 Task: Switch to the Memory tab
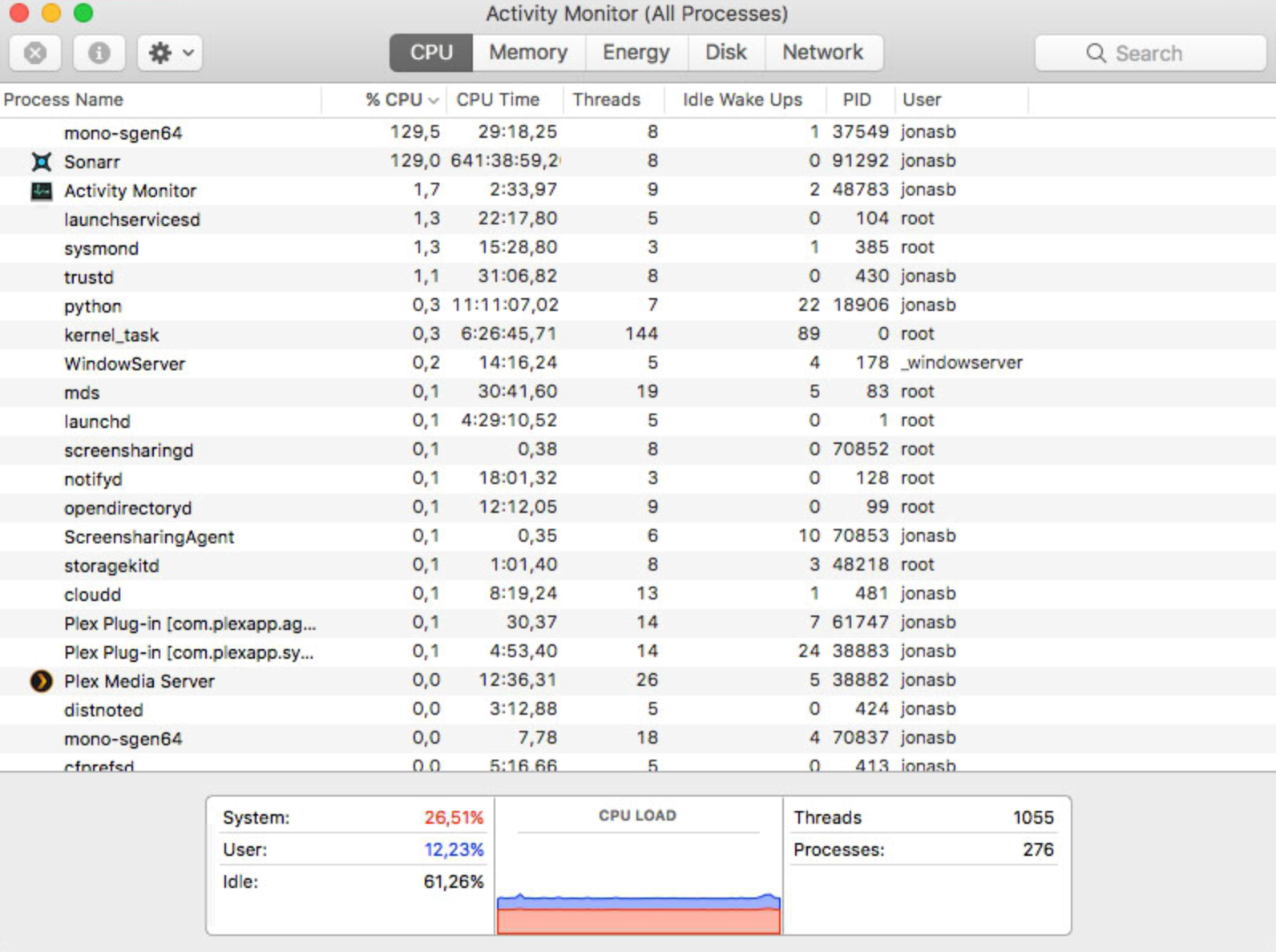point(528,53)
